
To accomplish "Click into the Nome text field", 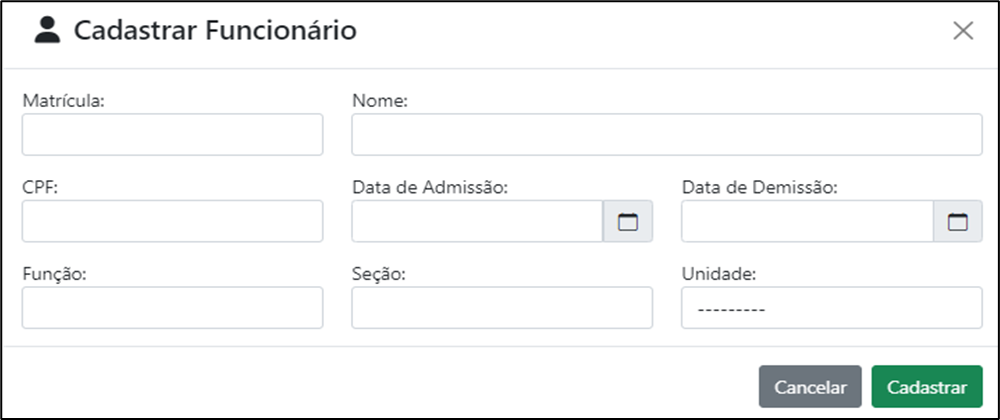I will click(x=667, y=134).
